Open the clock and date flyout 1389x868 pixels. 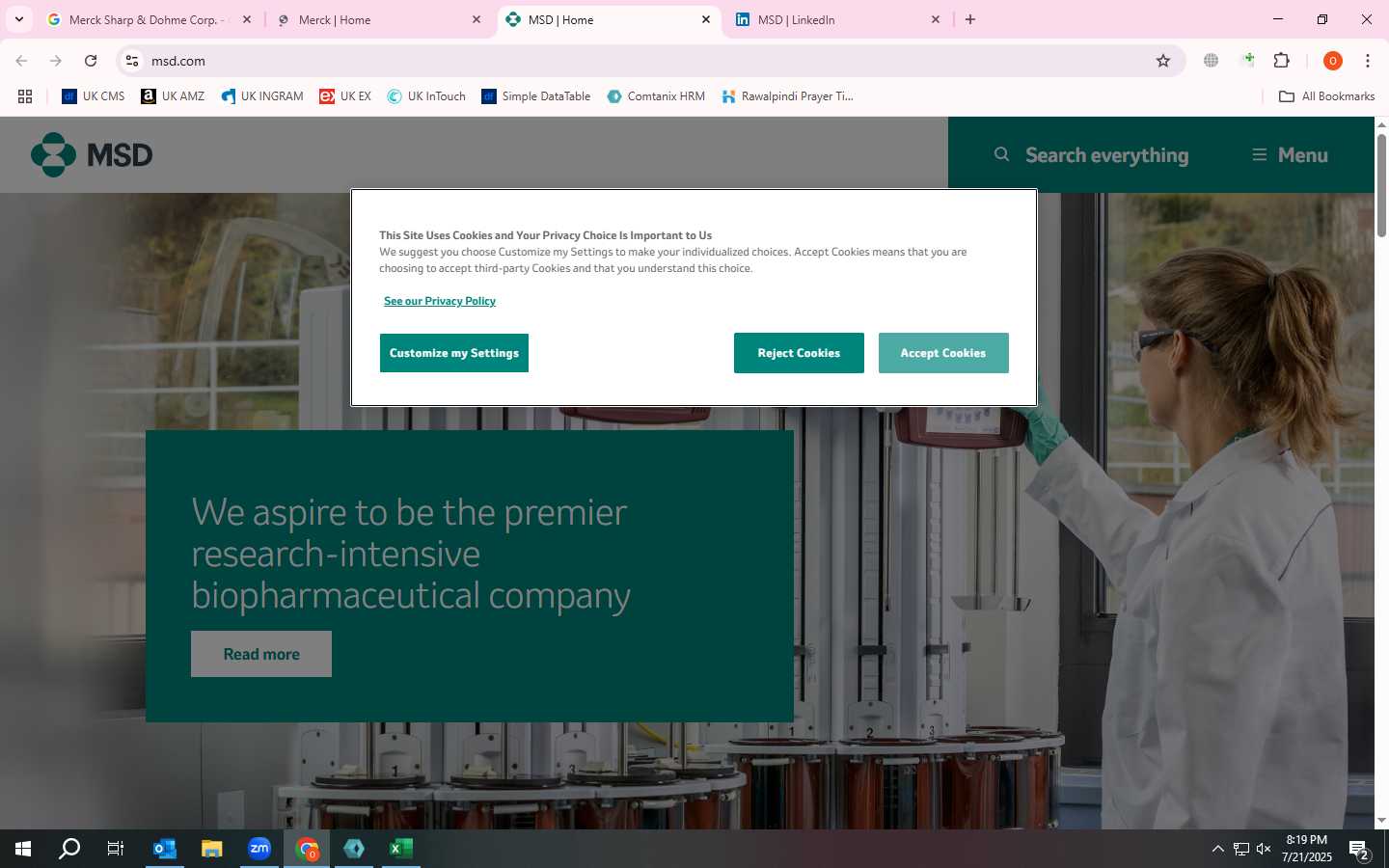point(1307,849)
